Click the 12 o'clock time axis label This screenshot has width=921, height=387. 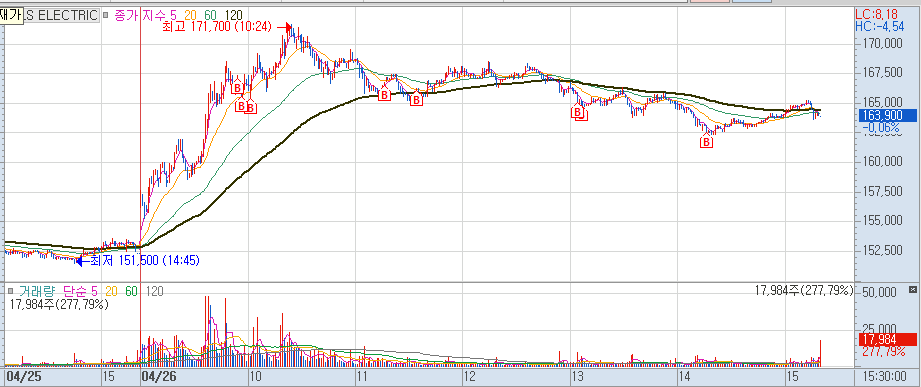[x=469, y=376]
